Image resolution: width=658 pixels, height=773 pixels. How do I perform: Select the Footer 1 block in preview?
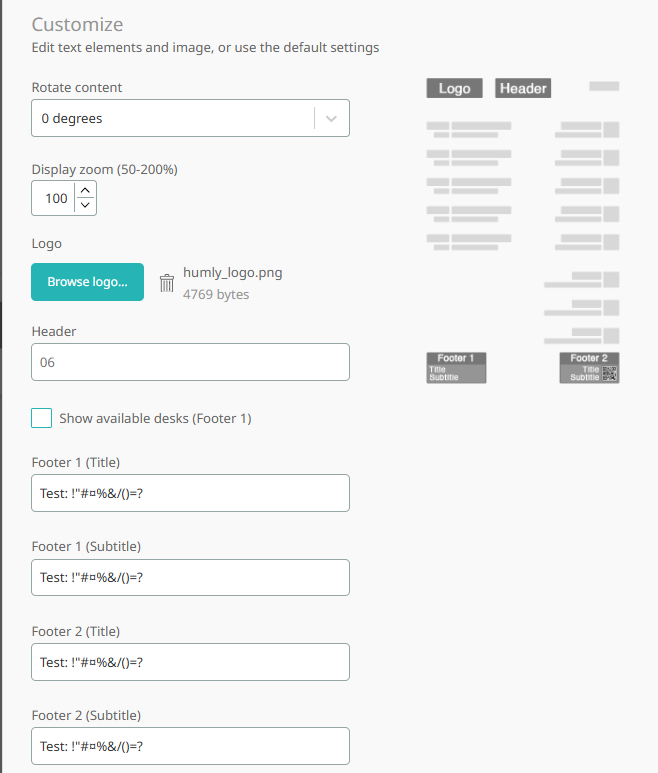click(456, 368)
